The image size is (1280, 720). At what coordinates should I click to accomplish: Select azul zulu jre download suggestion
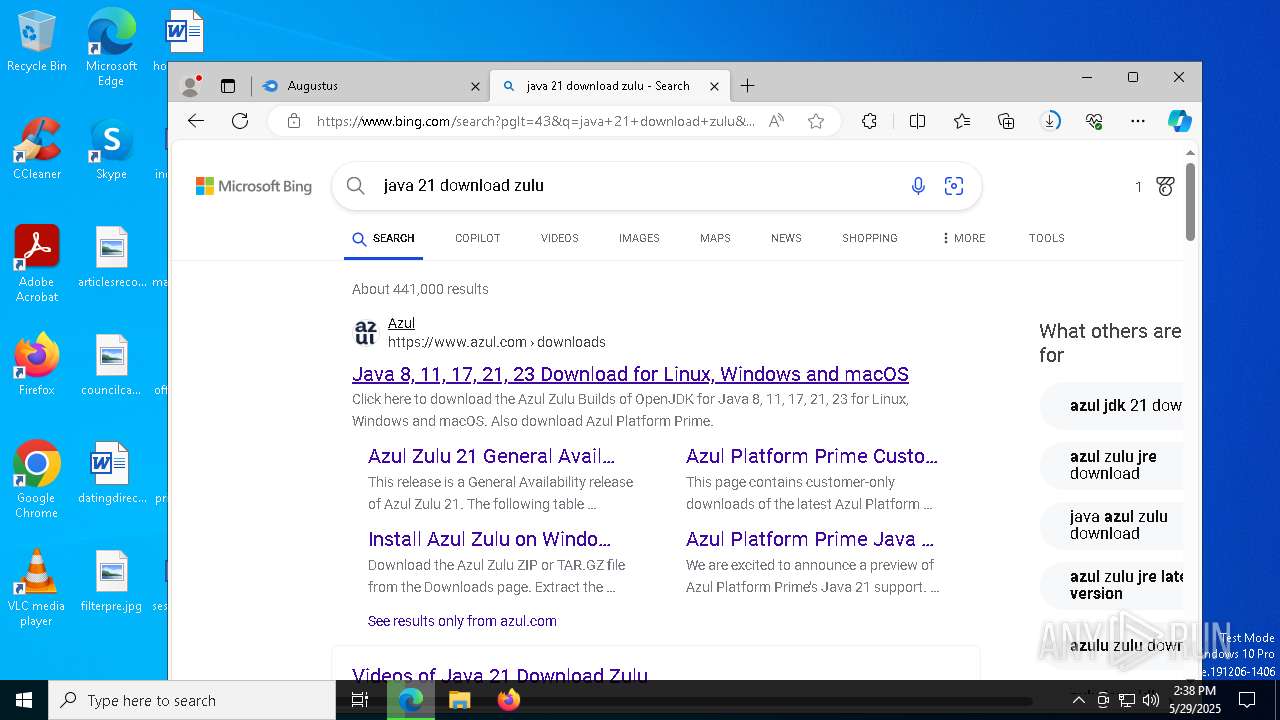1112,465
